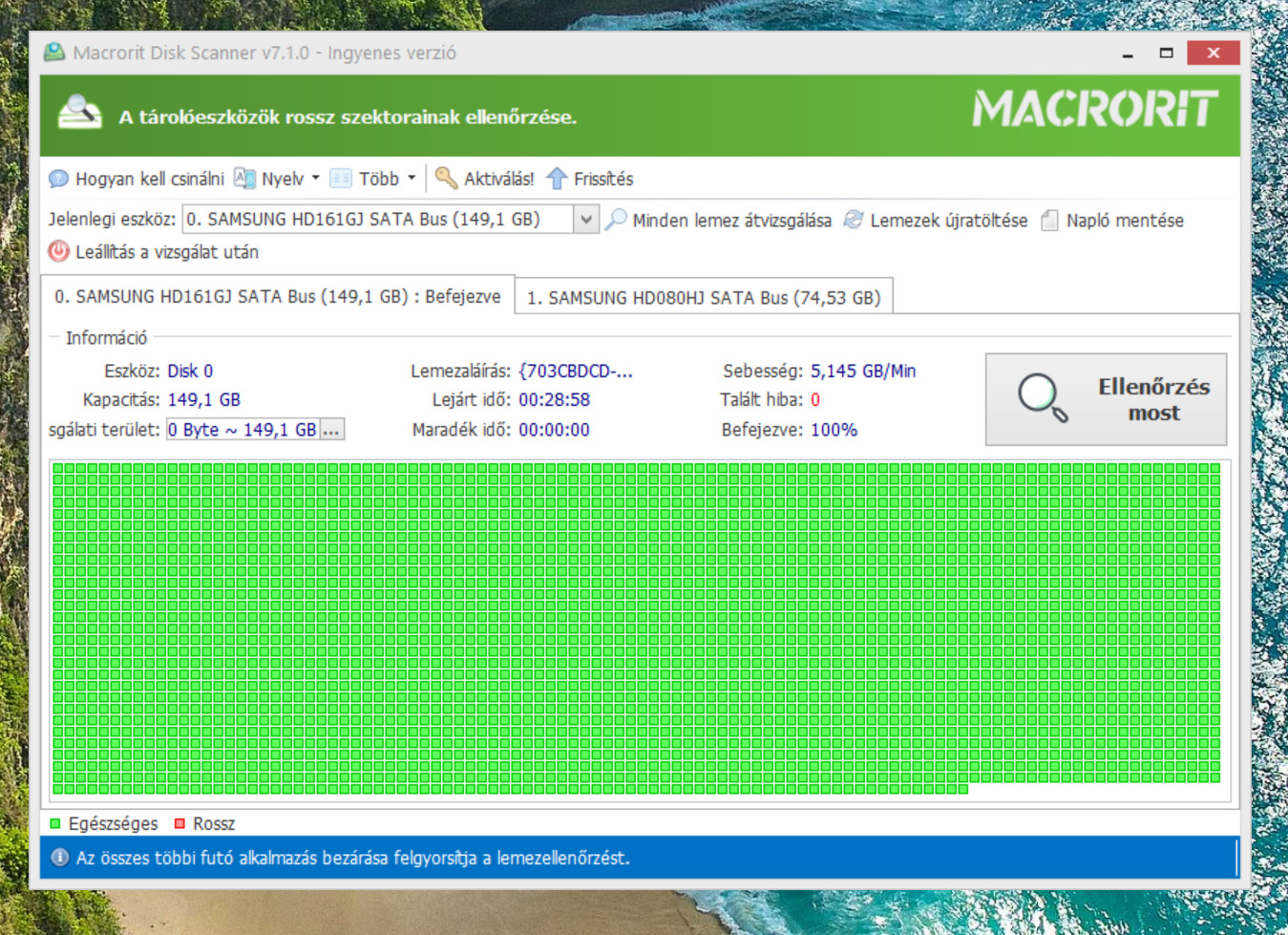
Task: Click the speech bubble help icon
Action: 59,179
